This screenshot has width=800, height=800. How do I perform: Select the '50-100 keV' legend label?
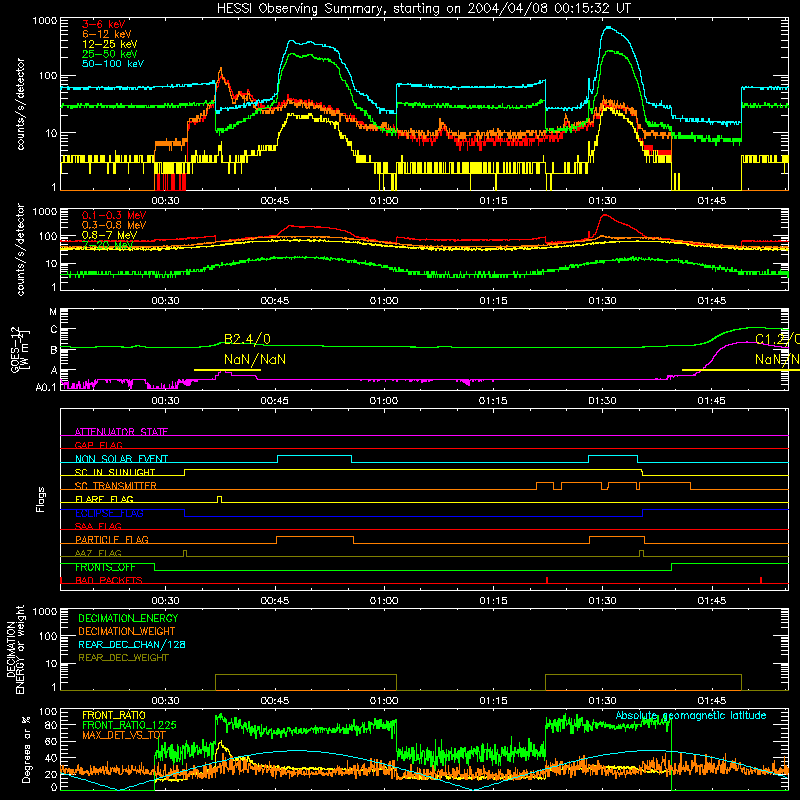(x=113, y=64)
